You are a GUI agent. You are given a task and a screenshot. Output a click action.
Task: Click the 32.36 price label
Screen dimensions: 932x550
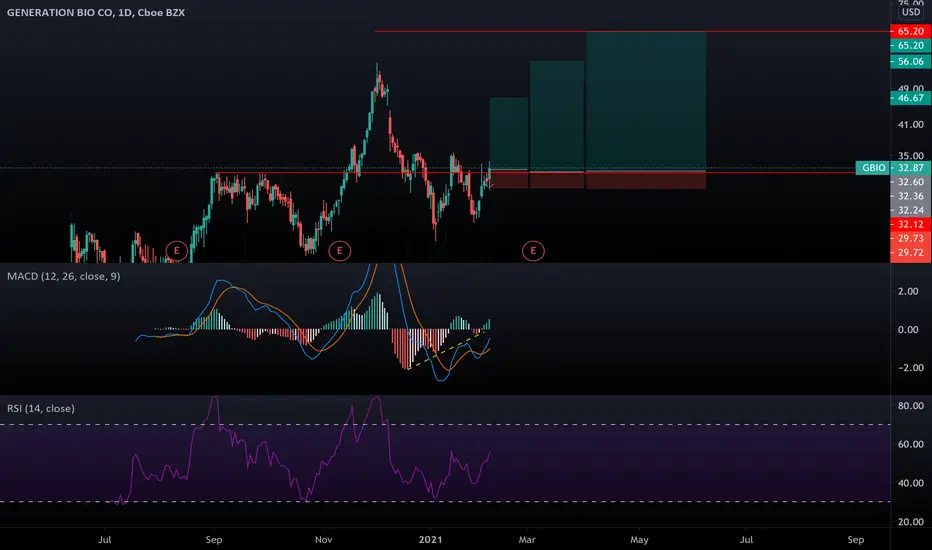click(x=911, y=196)
